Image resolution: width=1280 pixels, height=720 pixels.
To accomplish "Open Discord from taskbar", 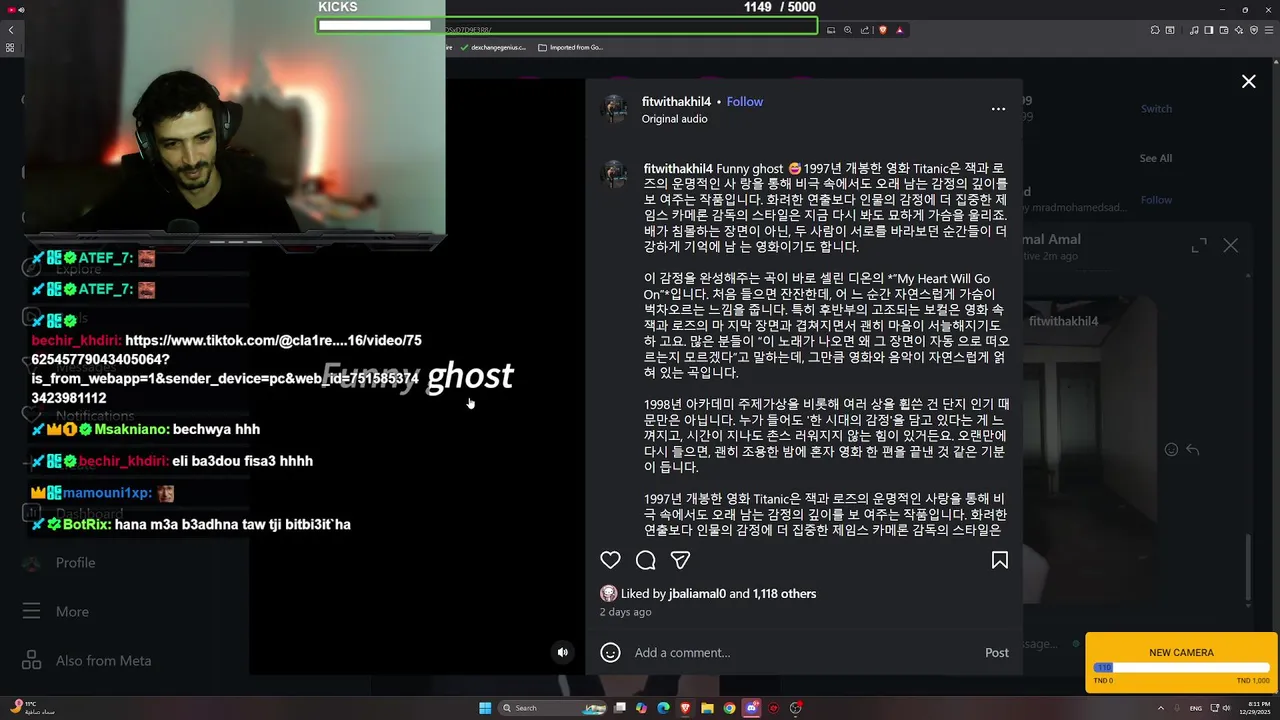I will pos(751,708).
